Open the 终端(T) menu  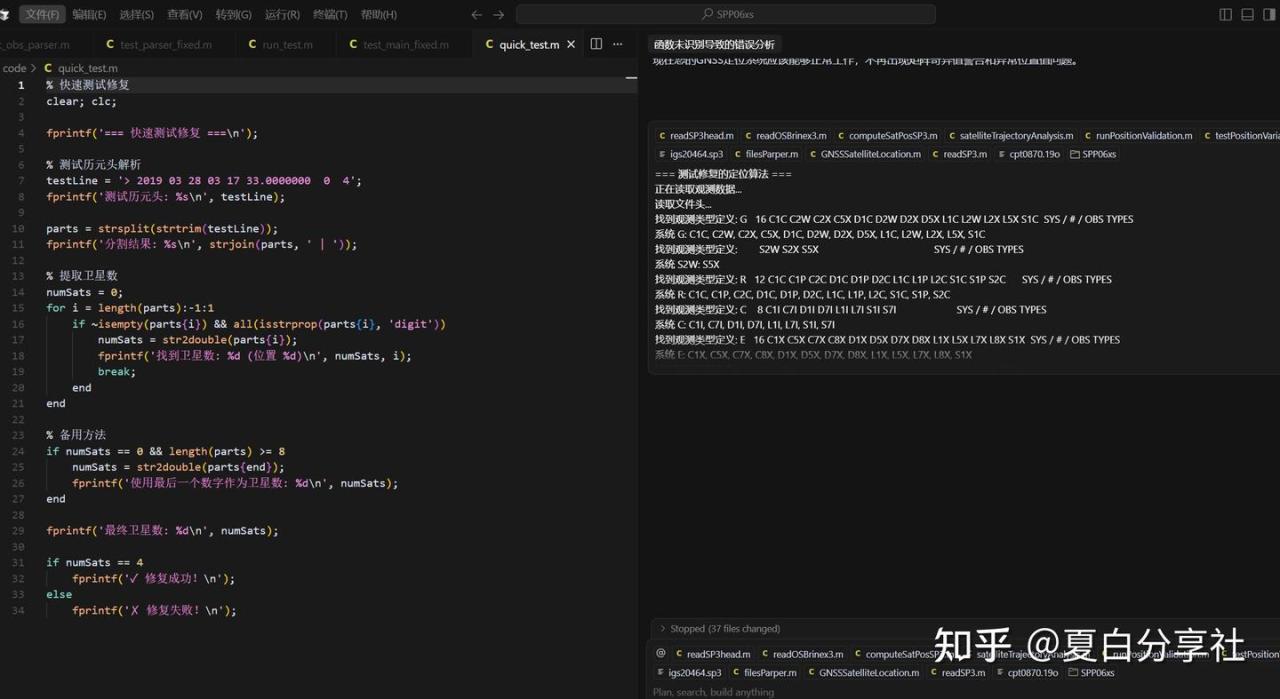[330, 15]
